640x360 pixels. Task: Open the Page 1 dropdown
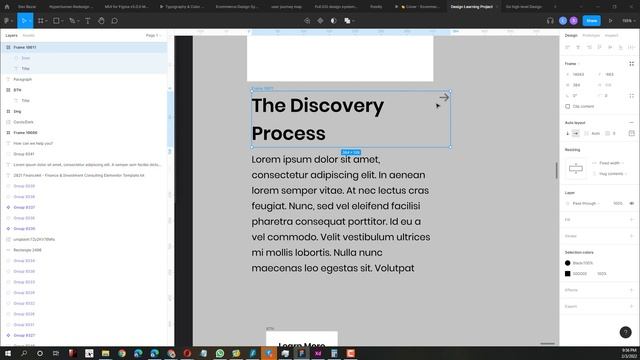coord(153,36)
